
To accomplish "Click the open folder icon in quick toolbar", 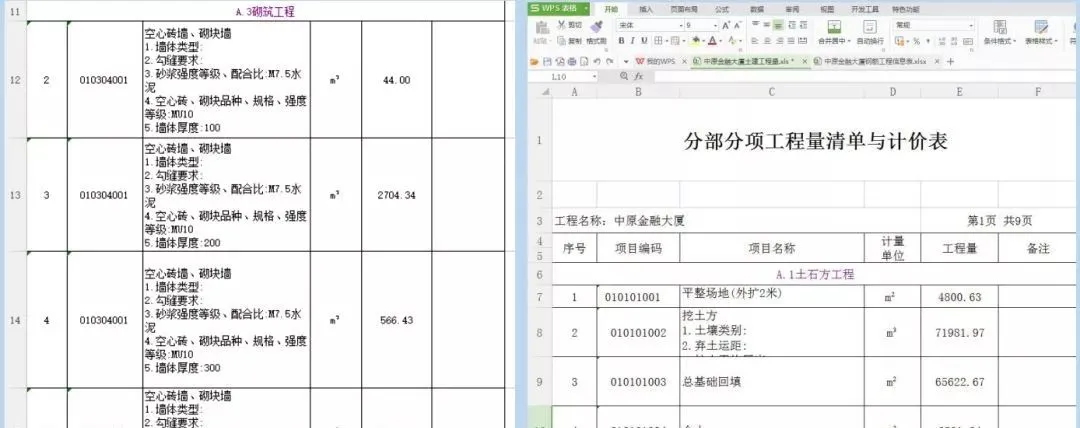I will [534, 61].
